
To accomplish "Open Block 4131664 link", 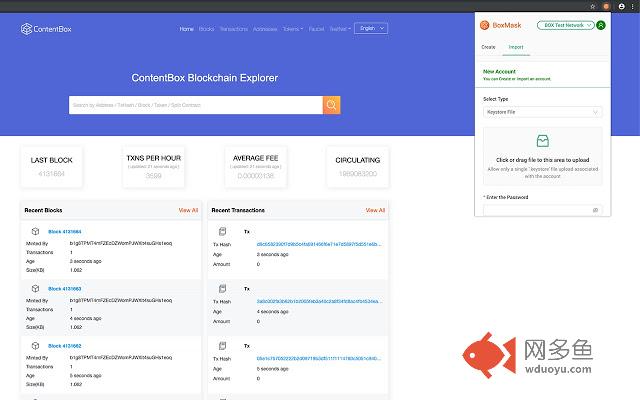I will pos(64,231).
